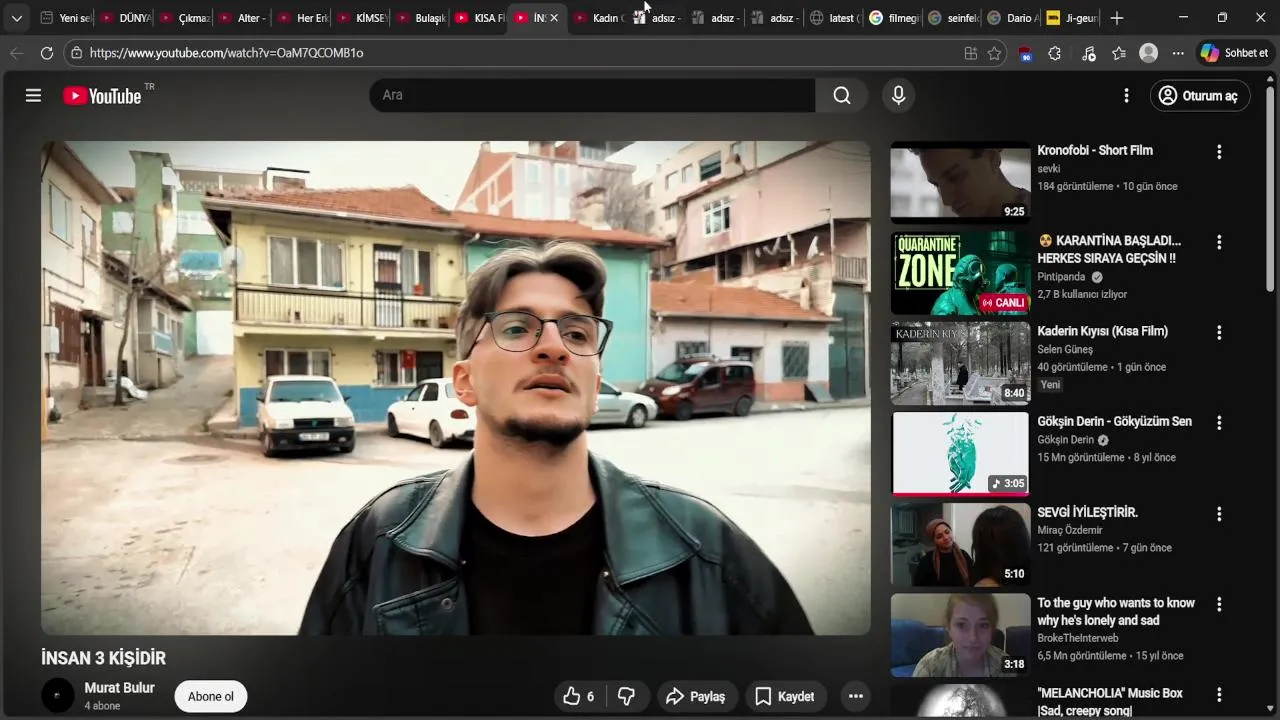The height and width of the screenshot is (720, 1280).
Task: Click the main video player
Action: tap(455, 388)
